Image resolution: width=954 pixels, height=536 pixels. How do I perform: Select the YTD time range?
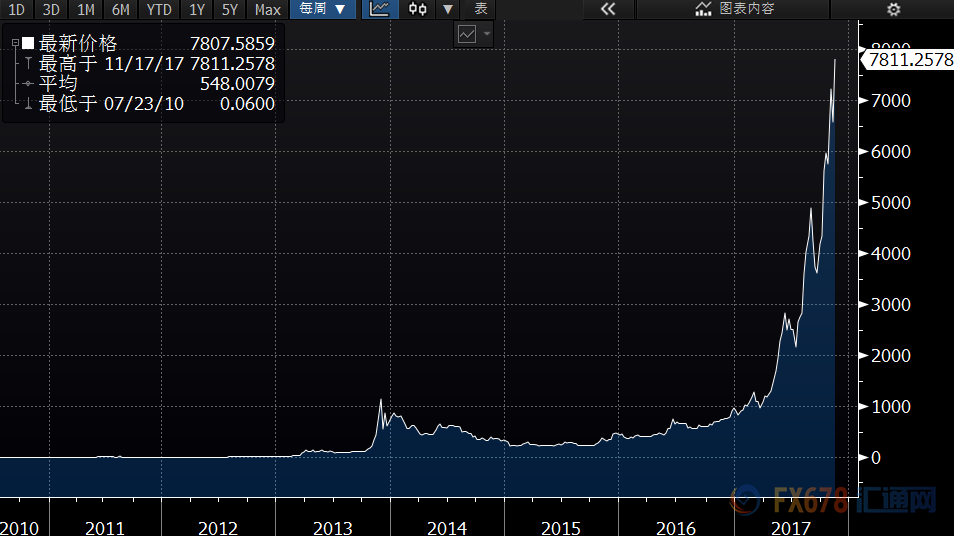[158, 9]
